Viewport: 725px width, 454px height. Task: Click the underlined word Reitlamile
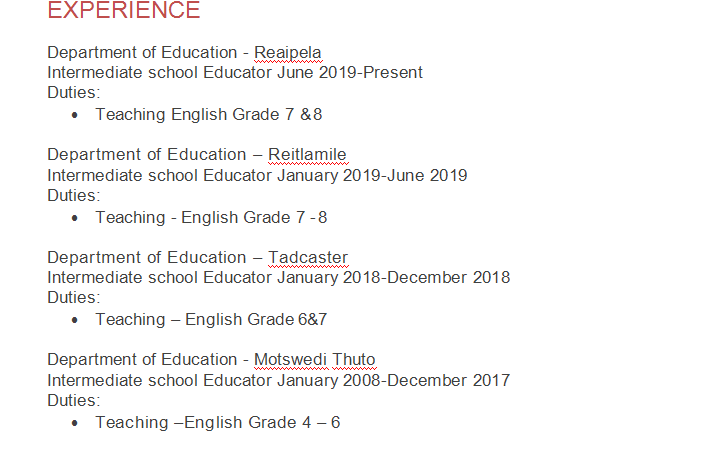tap(307, 154)
